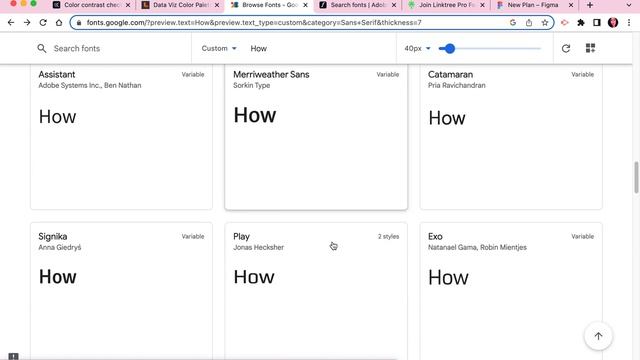Viewport: 640px width, 360px height.
Task: Open the Custom preview text type dropdown
Action: [219, 48]
